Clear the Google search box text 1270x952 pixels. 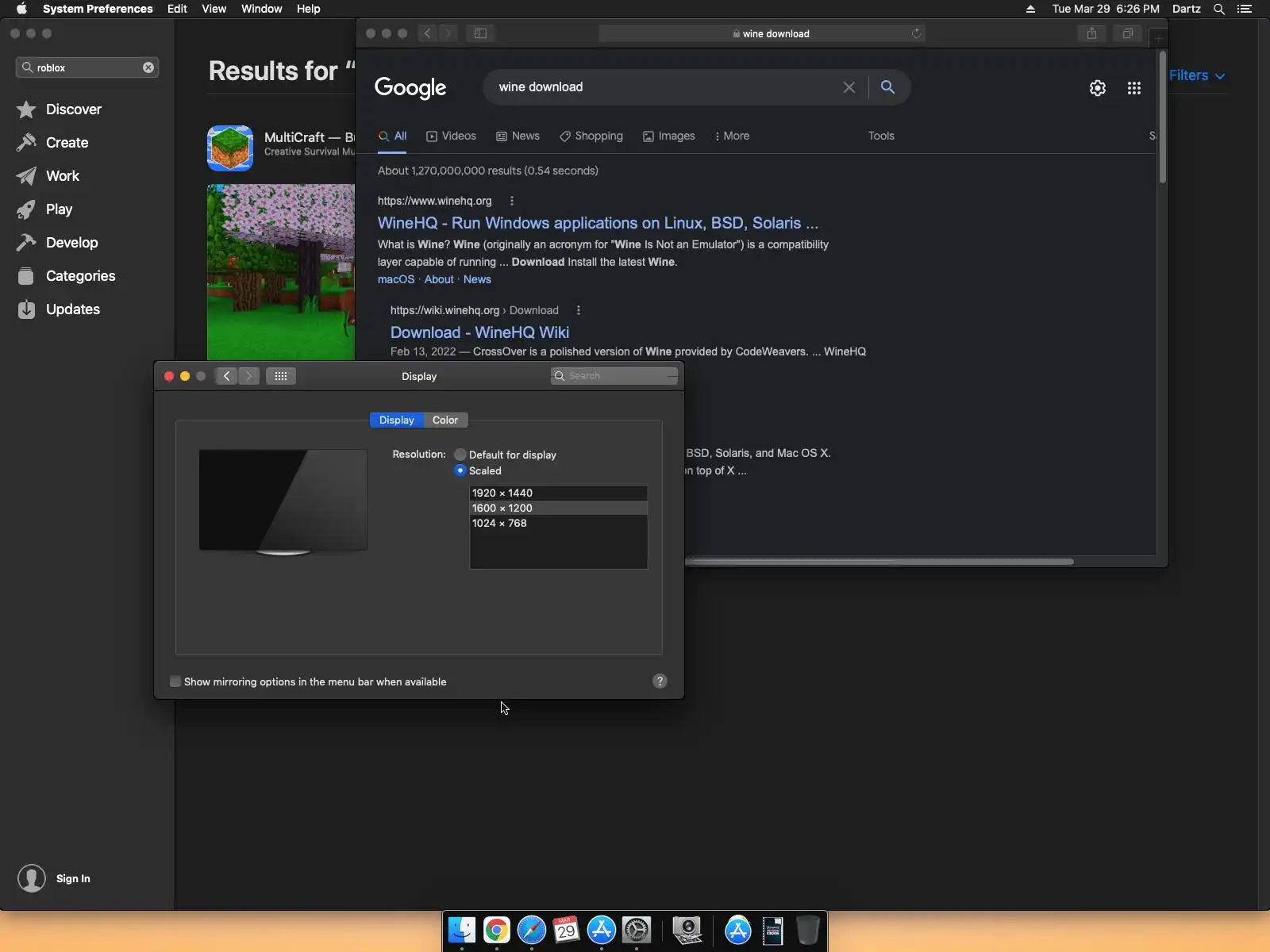coord(849,87)
